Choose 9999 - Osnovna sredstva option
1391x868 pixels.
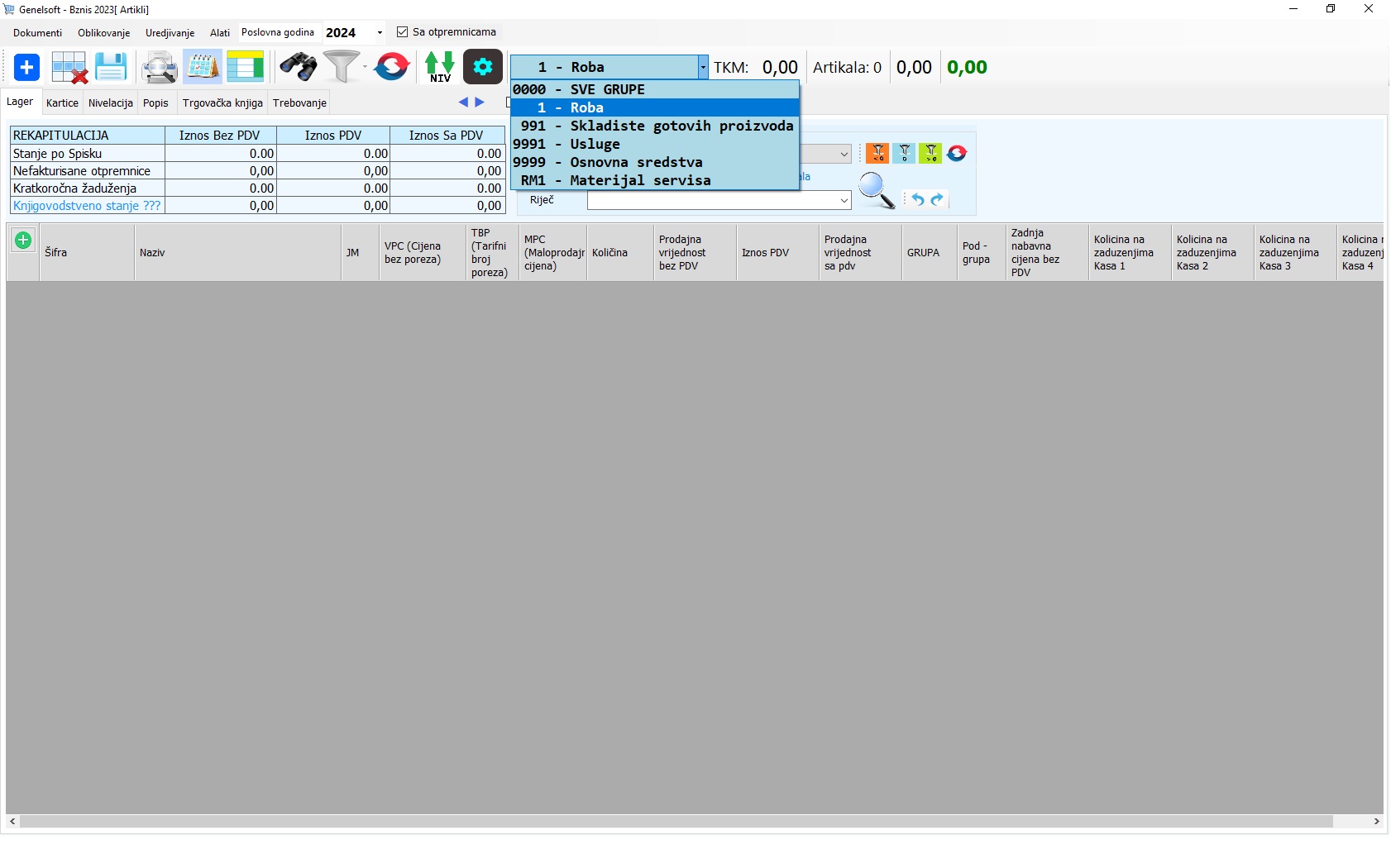[655, 162]
